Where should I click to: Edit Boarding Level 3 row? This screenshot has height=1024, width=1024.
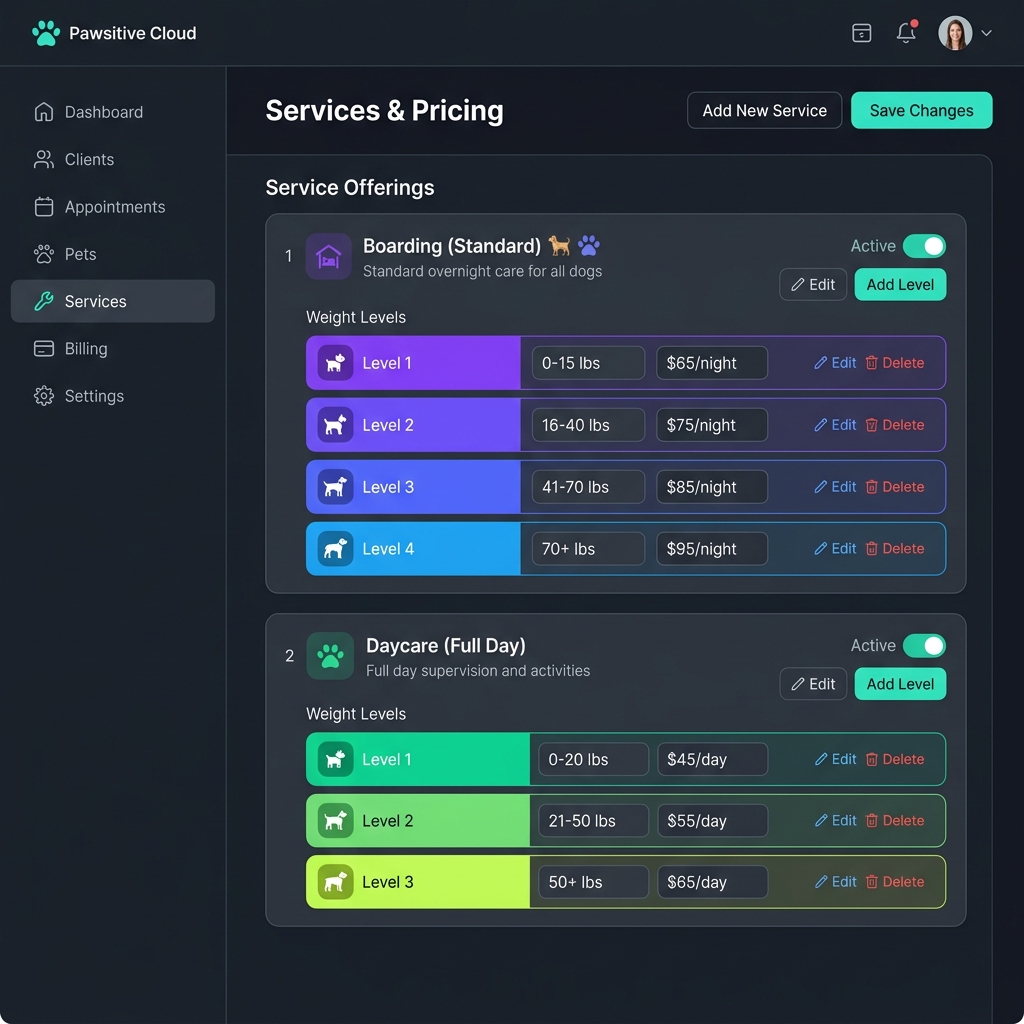835,487
